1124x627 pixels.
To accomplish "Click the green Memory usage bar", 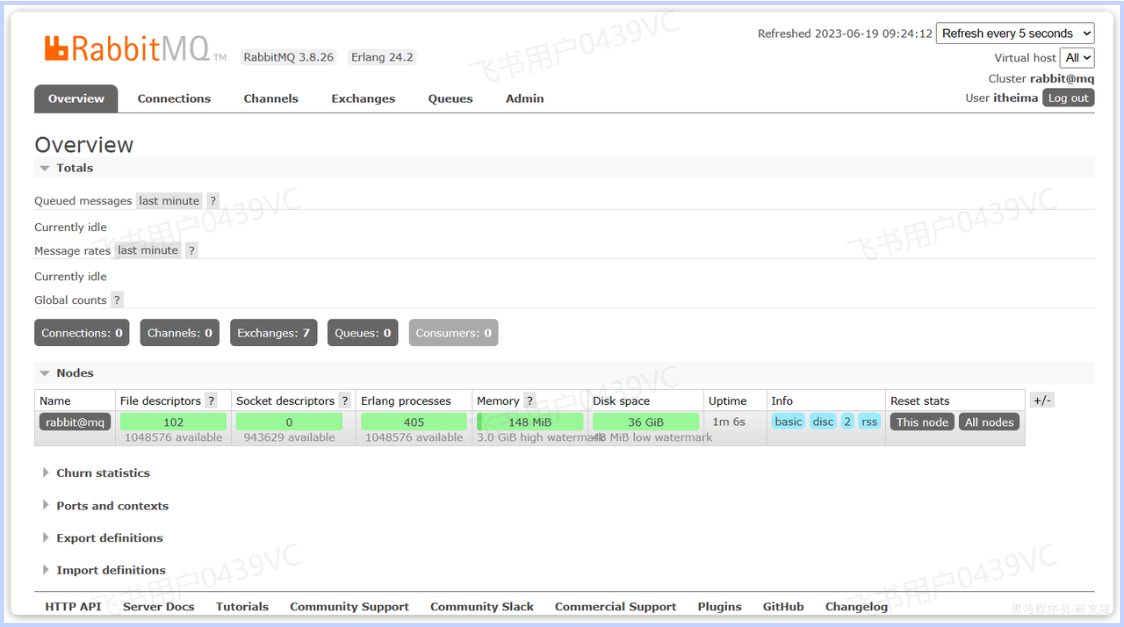I will click(531, 421).
